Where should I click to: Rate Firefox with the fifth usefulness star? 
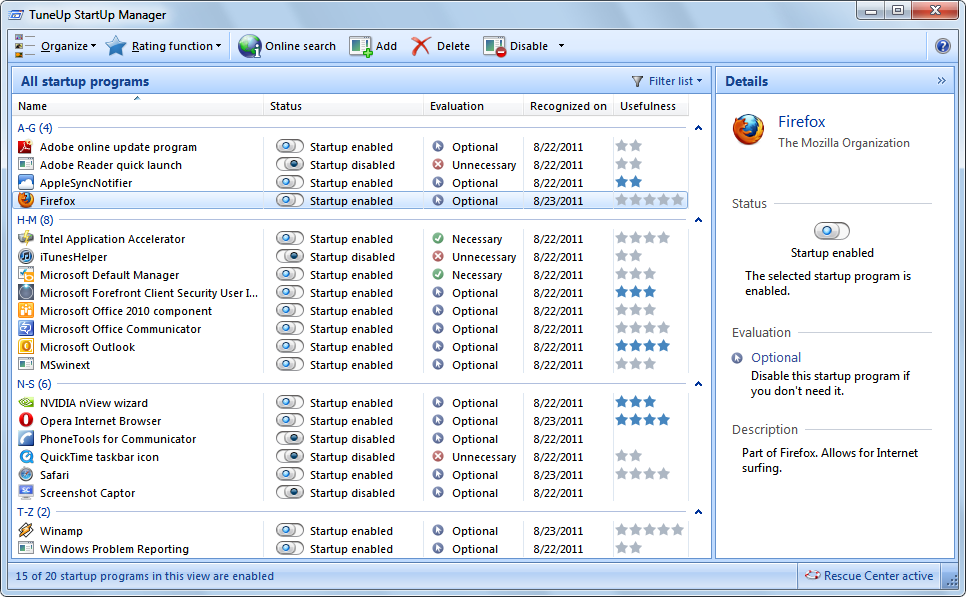tap(677, 200)
